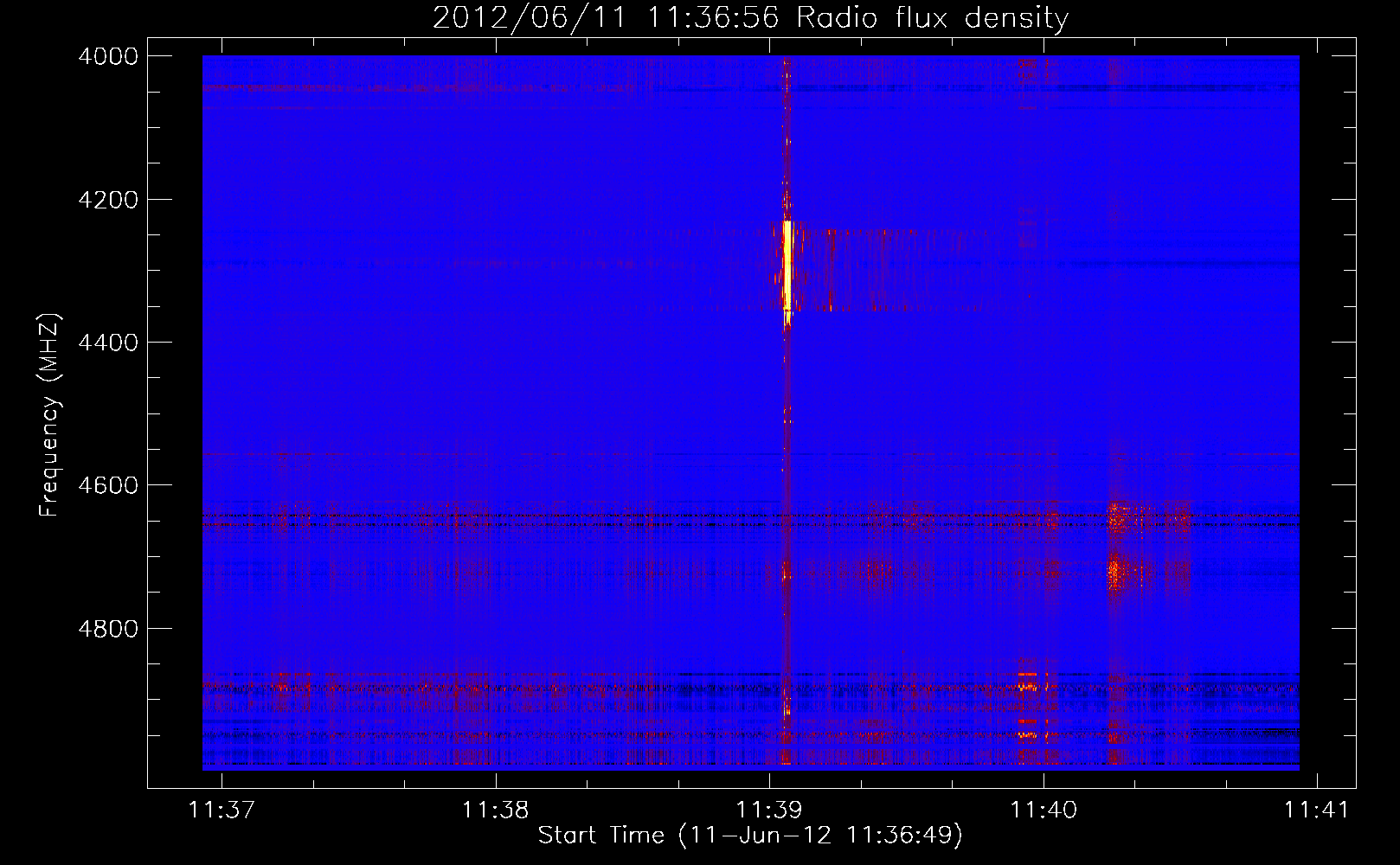Click the 11:40 time tick label
Image resolution: width=1400 pixels, height=865 pixels.
click(x=1044, y=810)
